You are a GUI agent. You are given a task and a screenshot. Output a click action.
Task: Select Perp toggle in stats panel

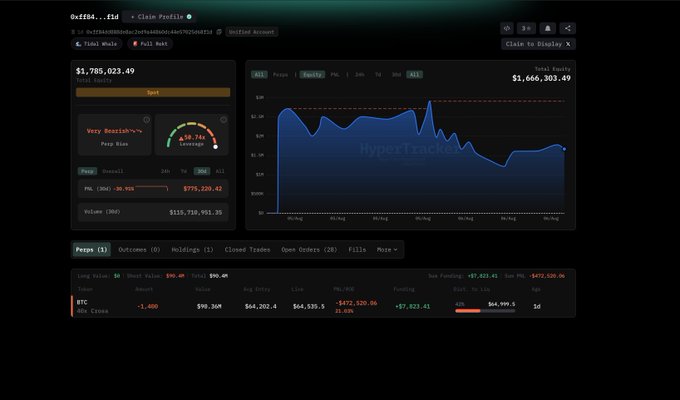tap(87, 171)
